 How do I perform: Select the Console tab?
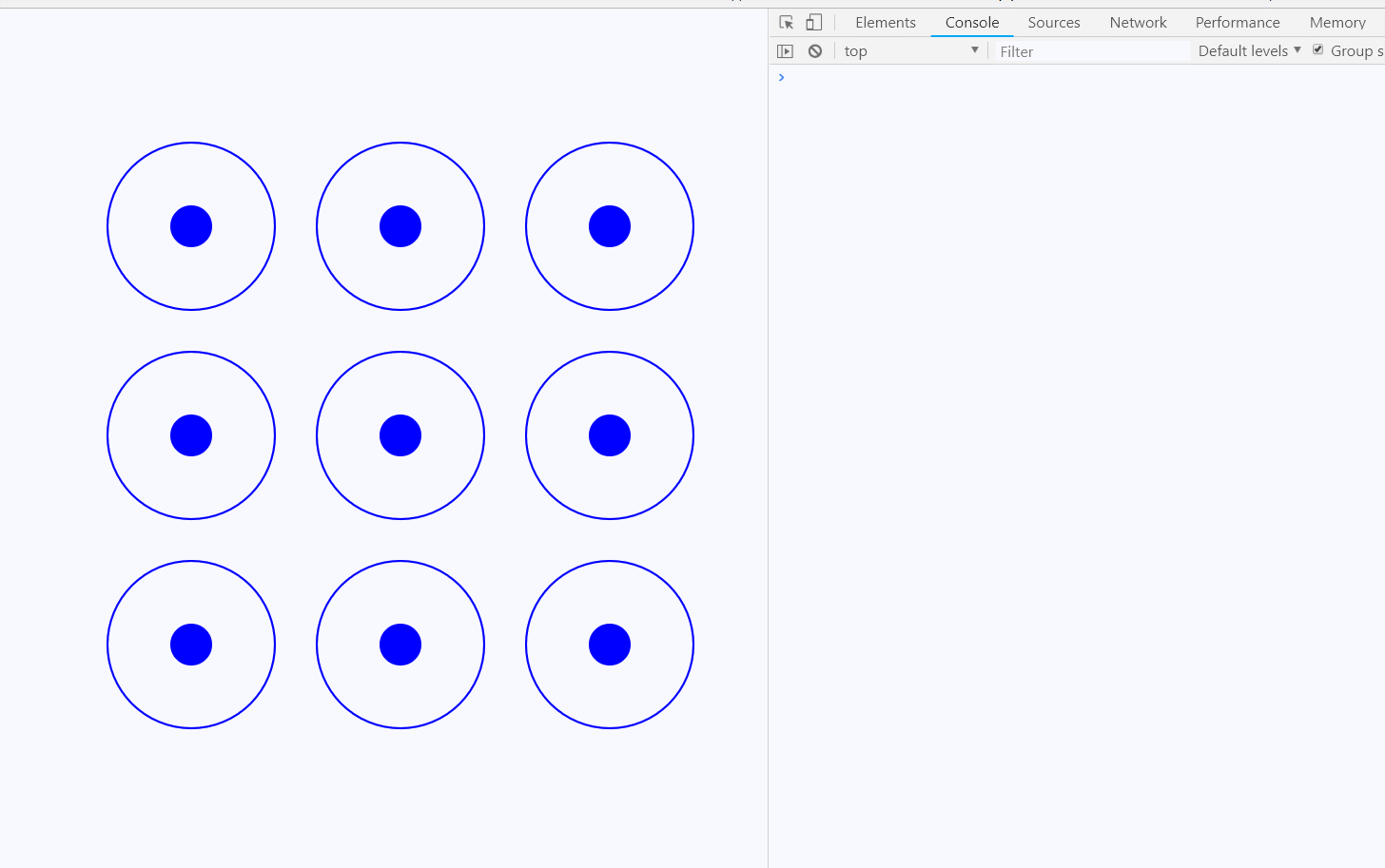click(971, 22)
